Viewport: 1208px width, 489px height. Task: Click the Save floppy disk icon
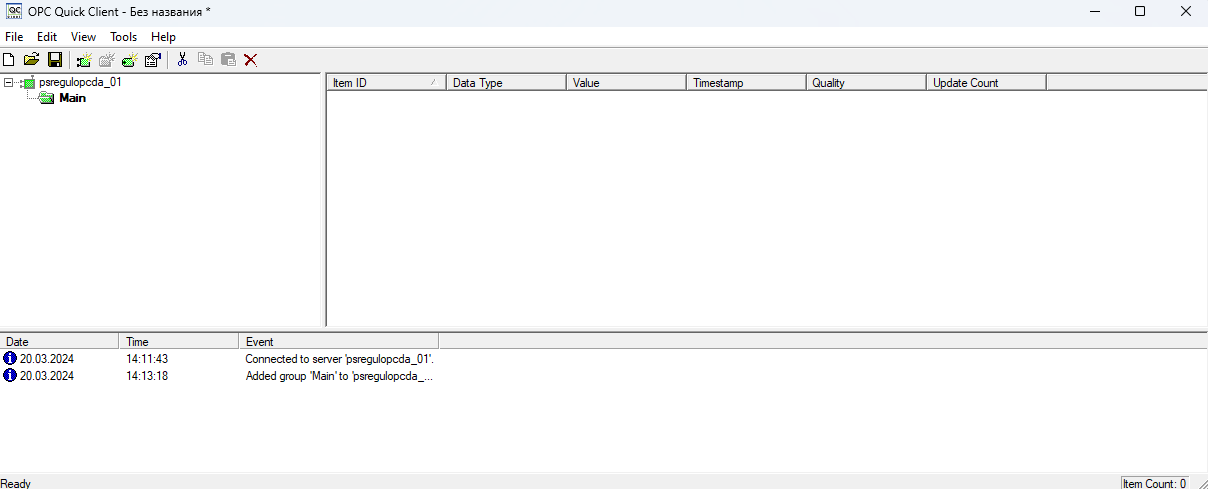55,60
